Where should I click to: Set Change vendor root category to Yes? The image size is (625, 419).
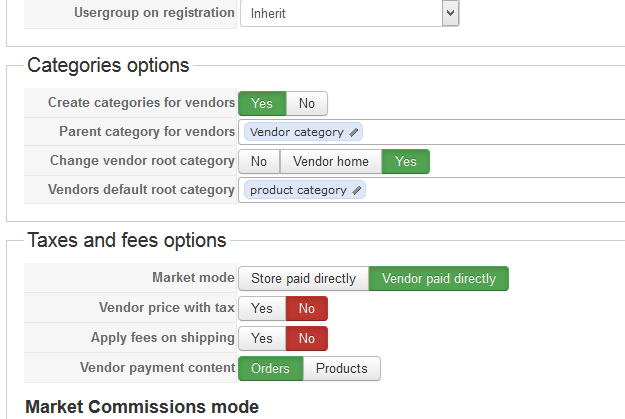(406, 161)
